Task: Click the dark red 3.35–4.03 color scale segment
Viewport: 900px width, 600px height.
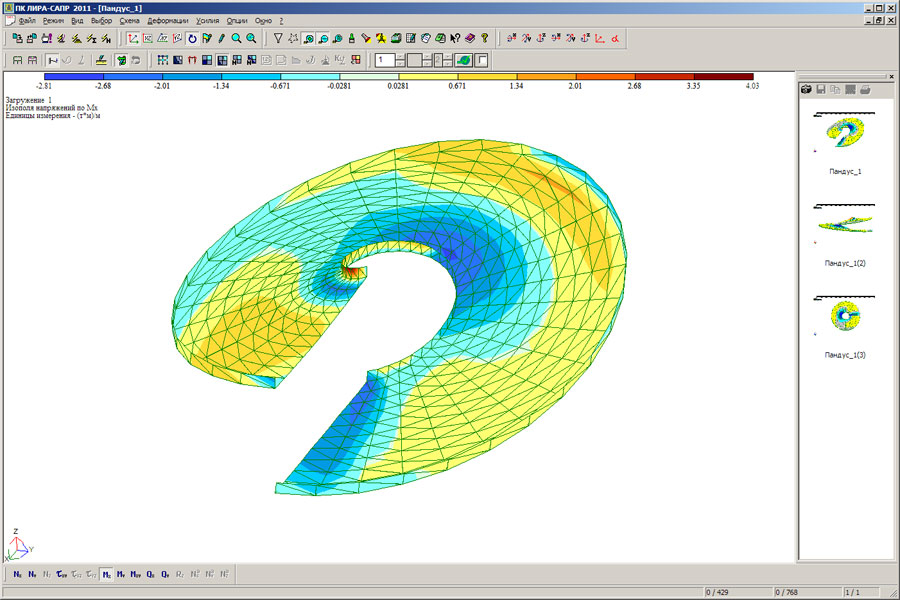Action: [723, 76]
